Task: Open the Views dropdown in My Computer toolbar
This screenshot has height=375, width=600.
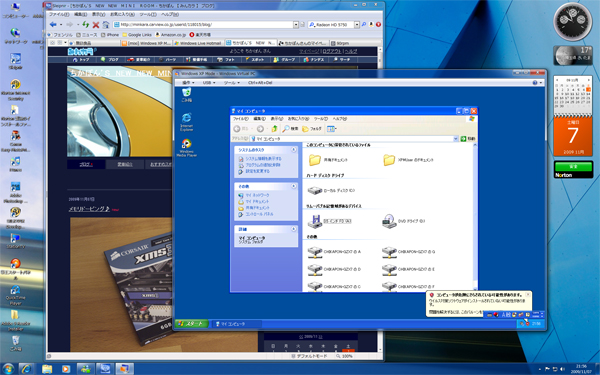Action: click(331, 129)
